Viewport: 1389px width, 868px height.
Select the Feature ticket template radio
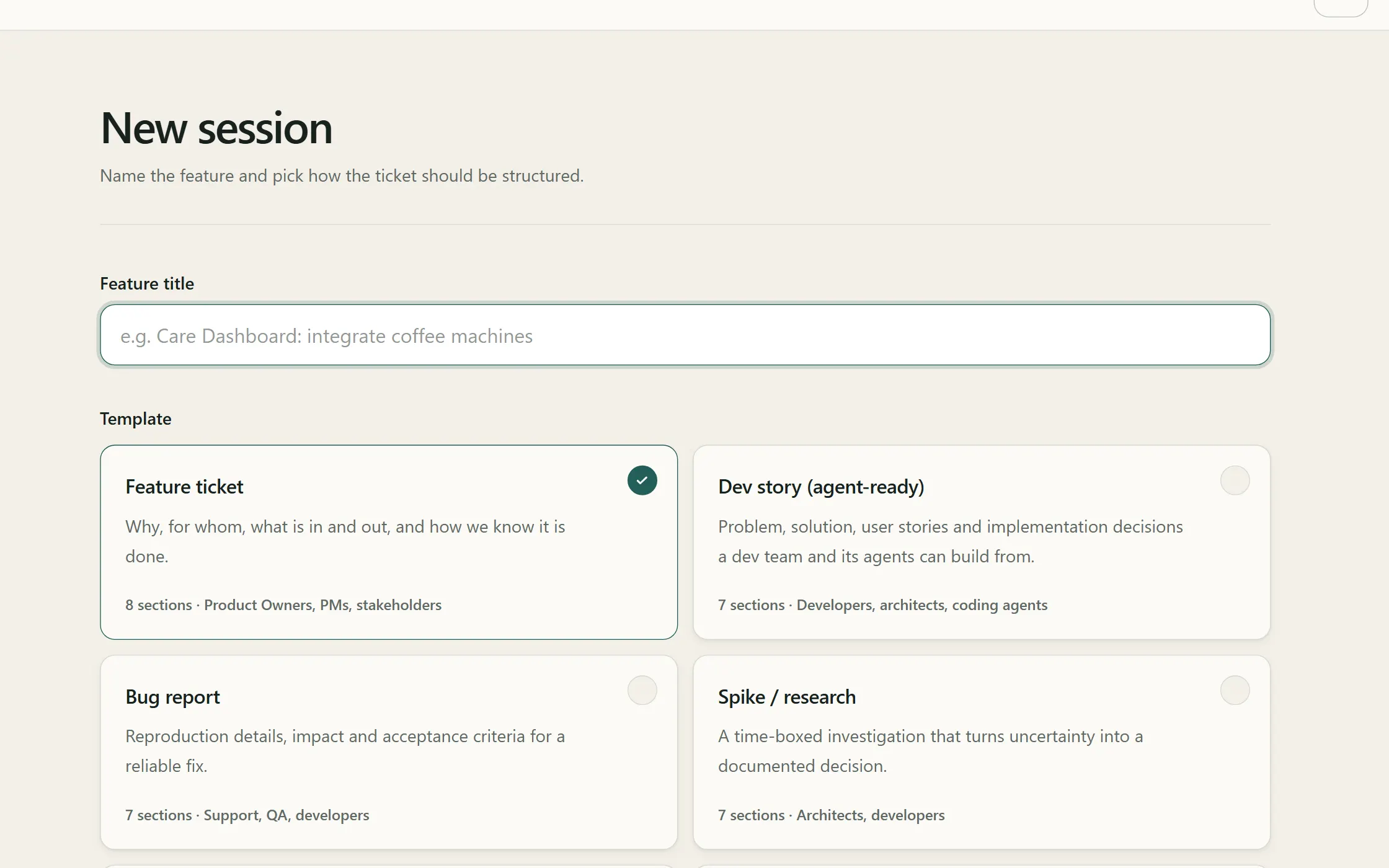[x=642, y=480]
